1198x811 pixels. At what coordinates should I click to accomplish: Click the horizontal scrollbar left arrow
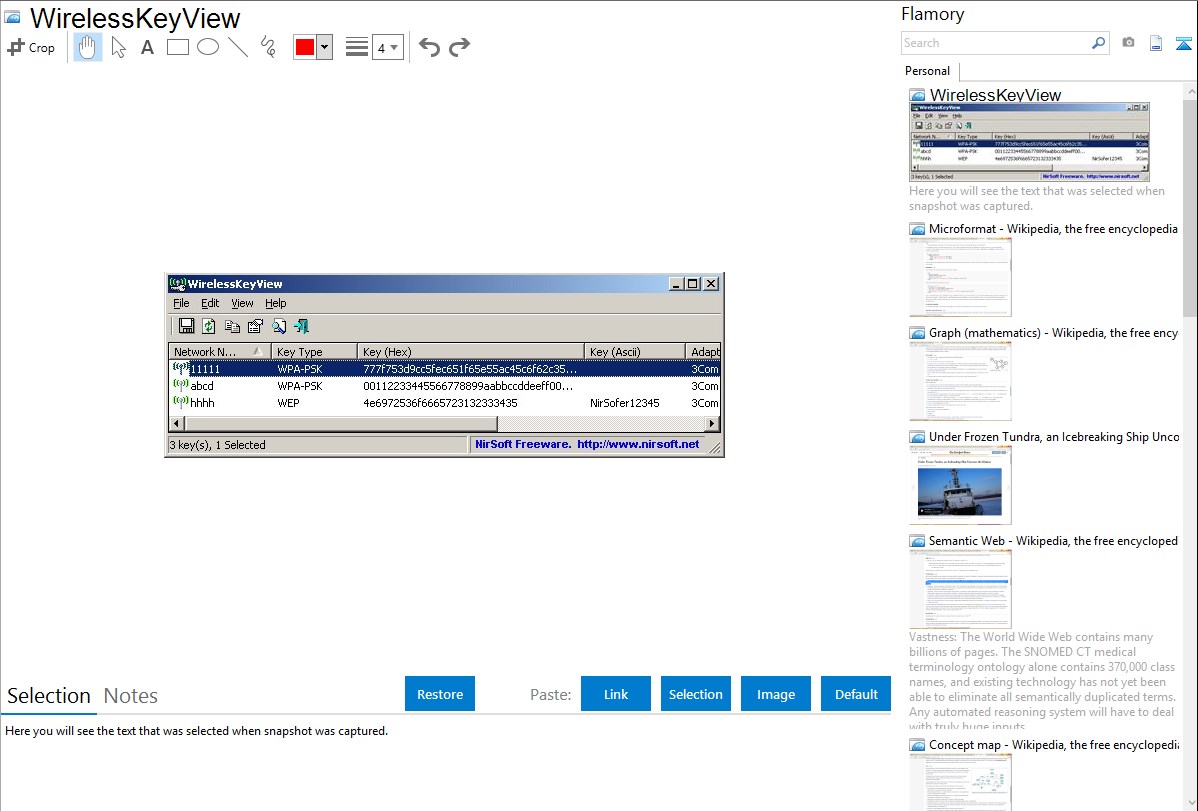pyautogui.click(x=176, y=423)
